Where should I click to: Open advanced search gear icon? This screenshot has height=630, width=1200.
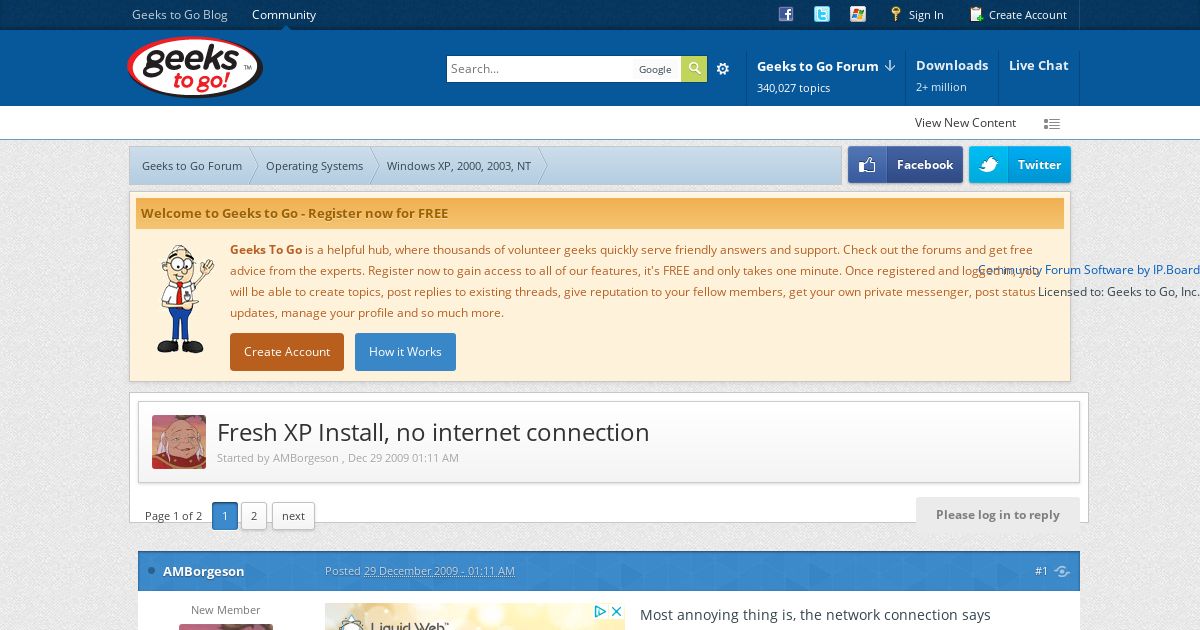tap(723, 69)
